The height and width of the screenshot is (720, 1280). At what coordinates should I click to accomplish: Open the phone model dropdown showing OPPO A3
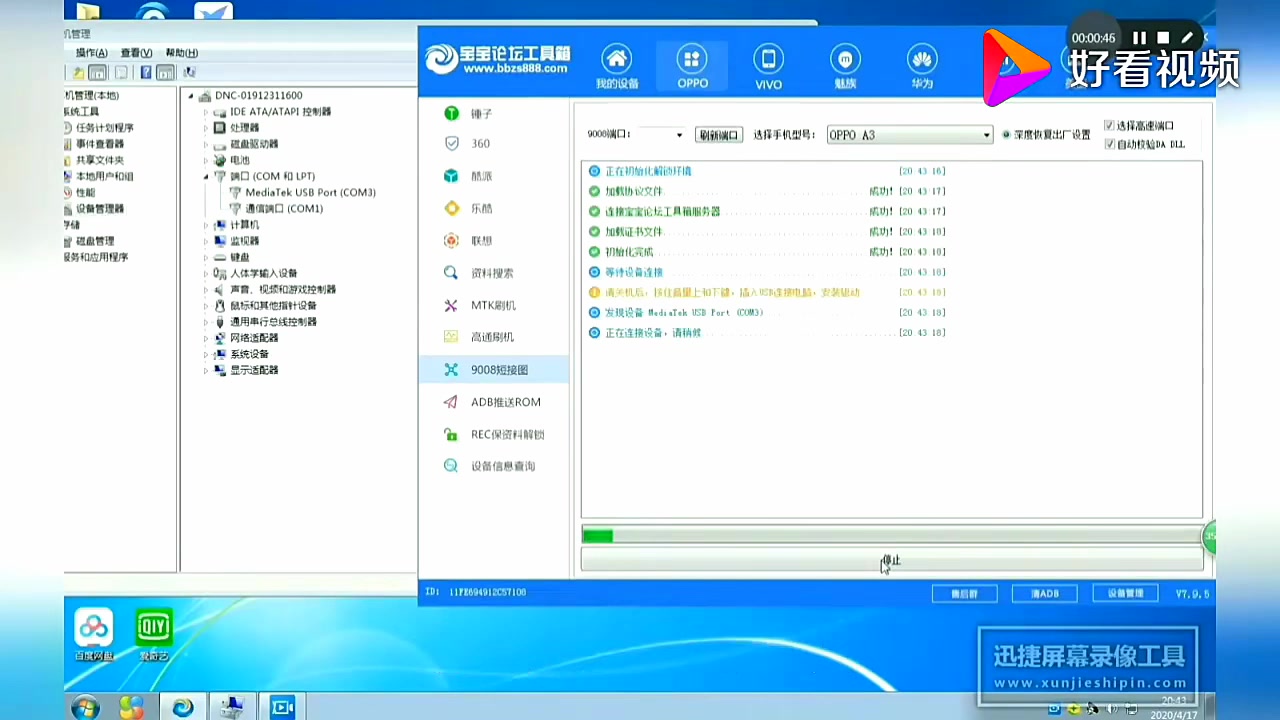tap(909, 135)
